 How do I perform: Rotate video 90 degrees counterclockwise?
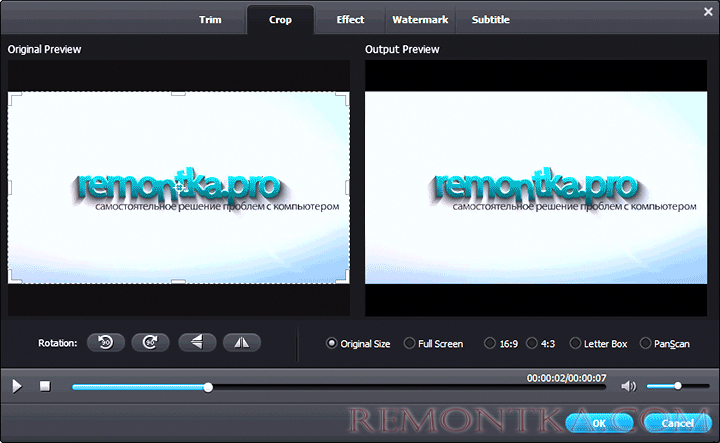click(x=106, y=342)
